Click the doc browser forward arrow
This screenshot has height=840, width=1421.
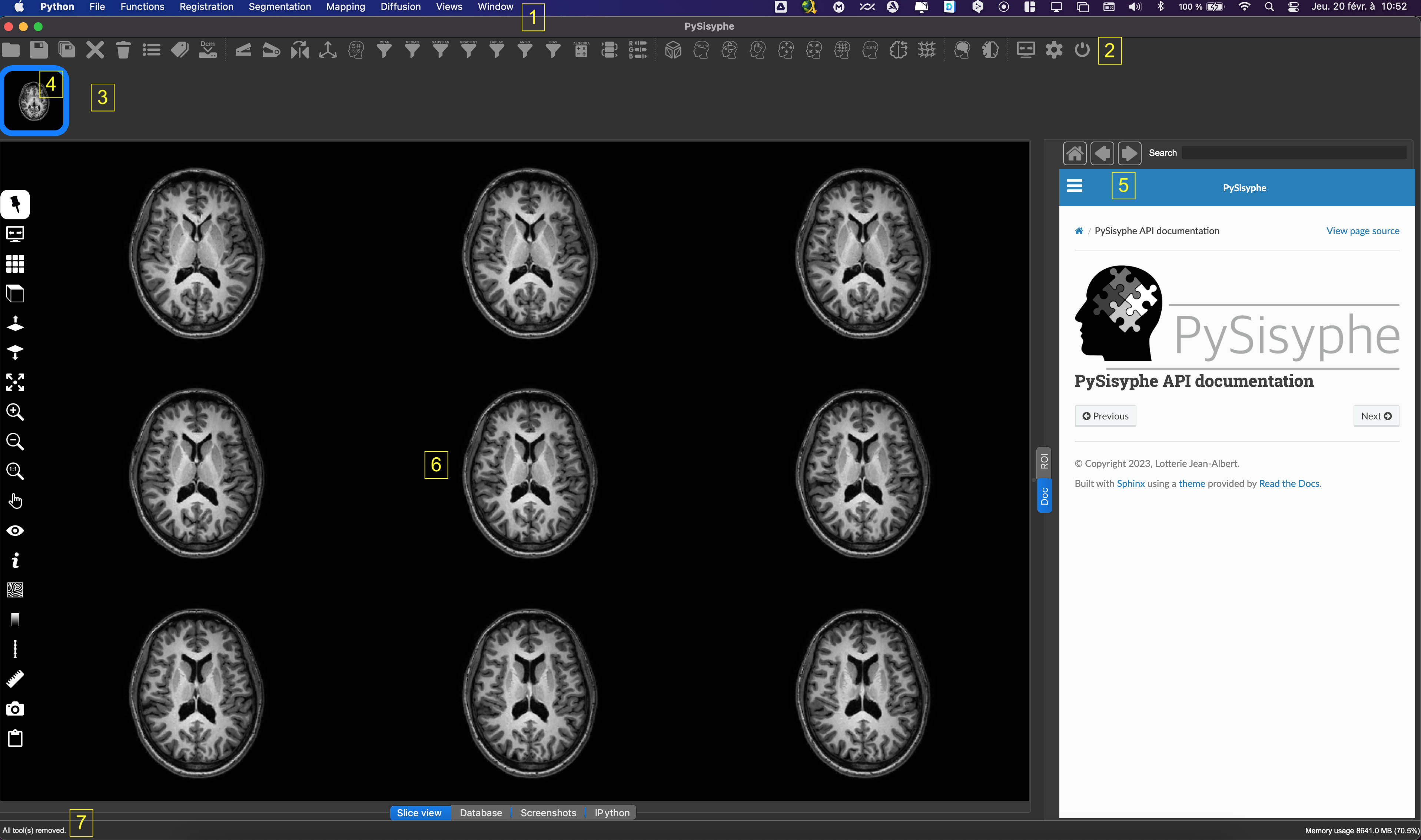pyautogui.click(x=1129, y=153)
